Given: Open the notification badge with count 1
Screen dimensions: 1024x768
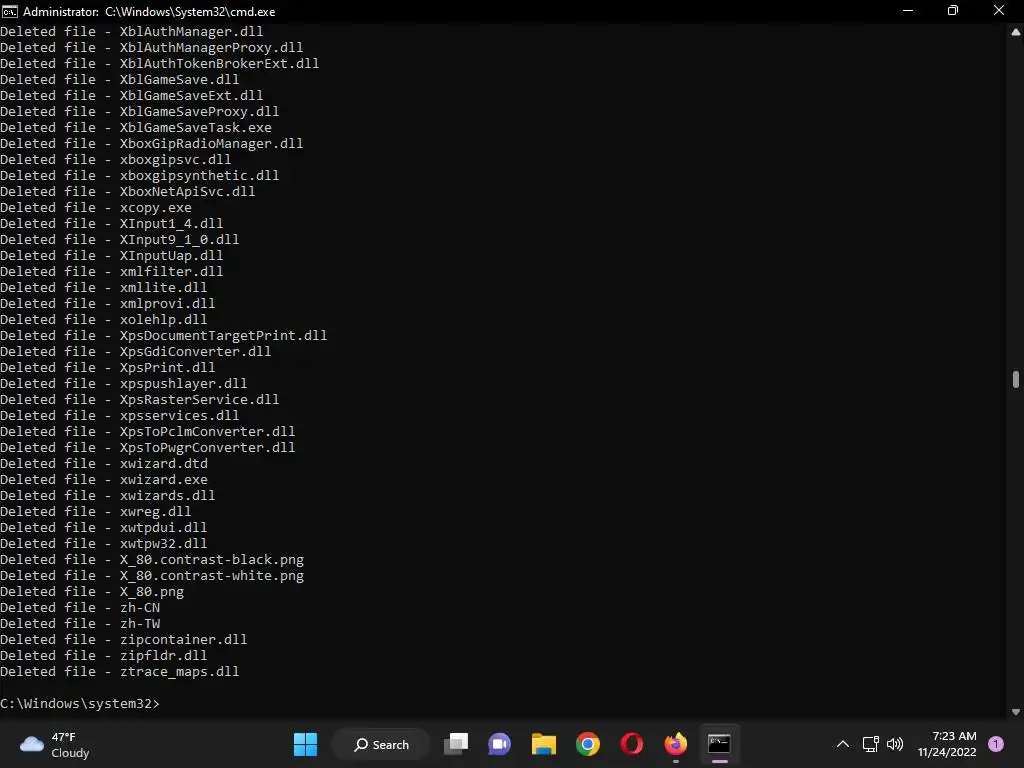Looking at the screenshot, I should (x=995, y=744).
